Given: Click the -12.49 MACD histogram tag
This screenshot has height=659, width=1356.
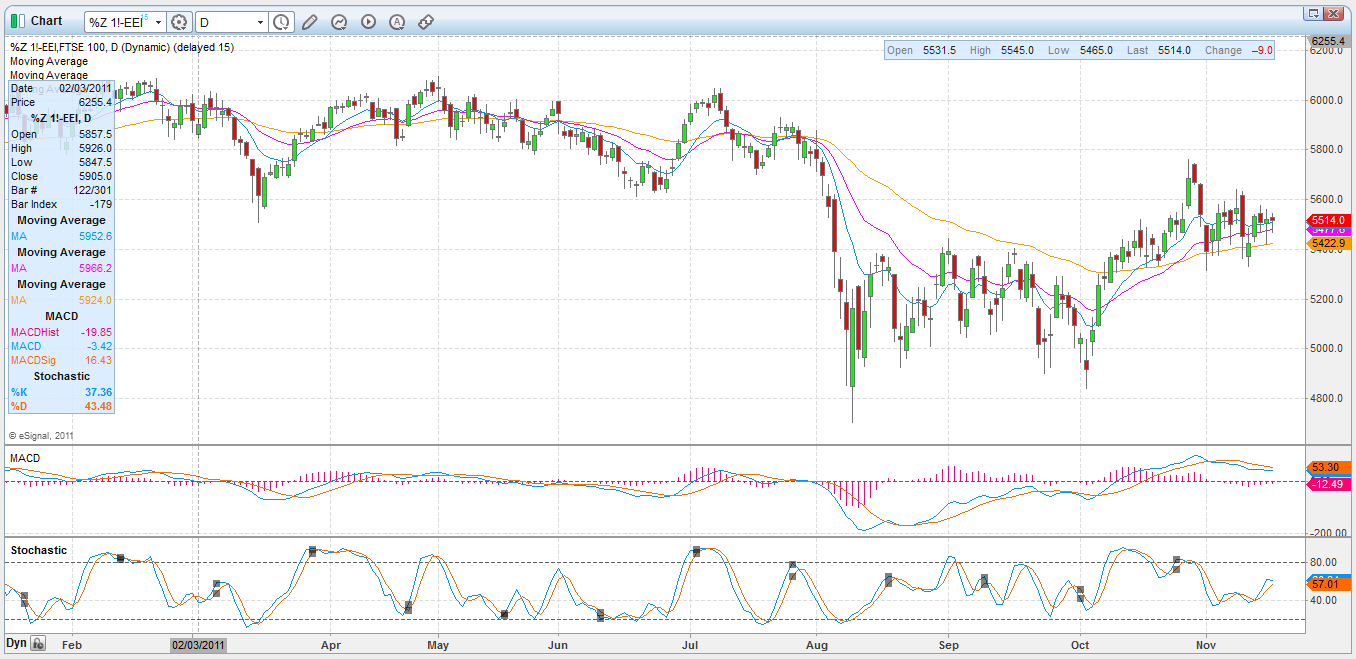Looking at the screenshot, I should tap(1329, 485).
